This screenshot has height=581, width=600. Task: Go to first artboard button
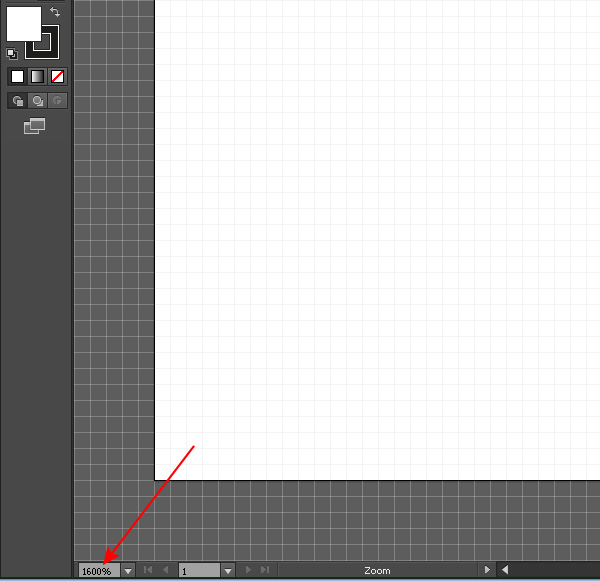pyautogui.click(x=148, y=570)
